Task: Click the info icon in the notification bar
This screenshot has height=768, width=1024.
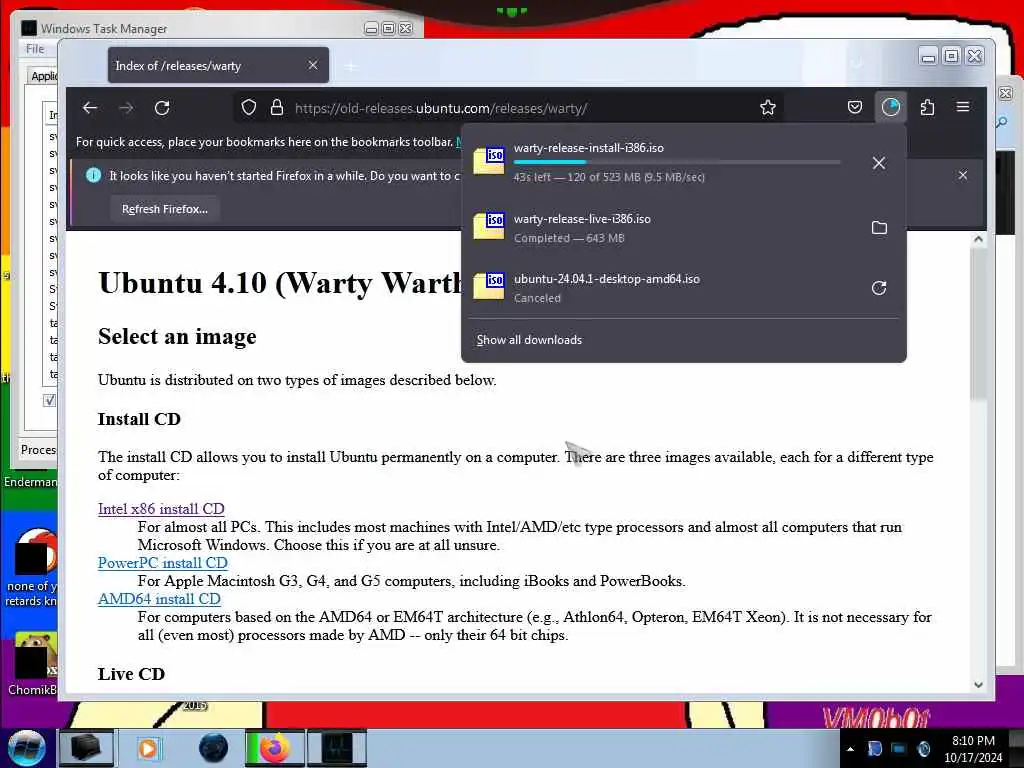Action: point(93,175)
